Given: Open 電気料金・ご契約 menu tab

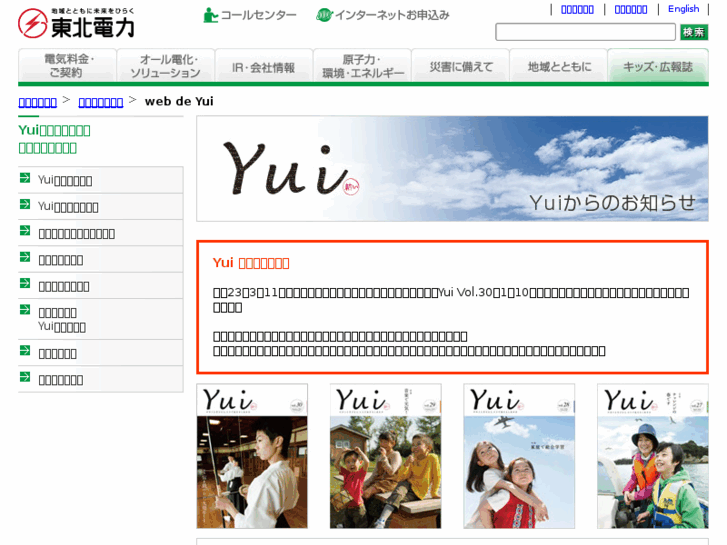Looking at the screenshot, I should click(67, 65).
